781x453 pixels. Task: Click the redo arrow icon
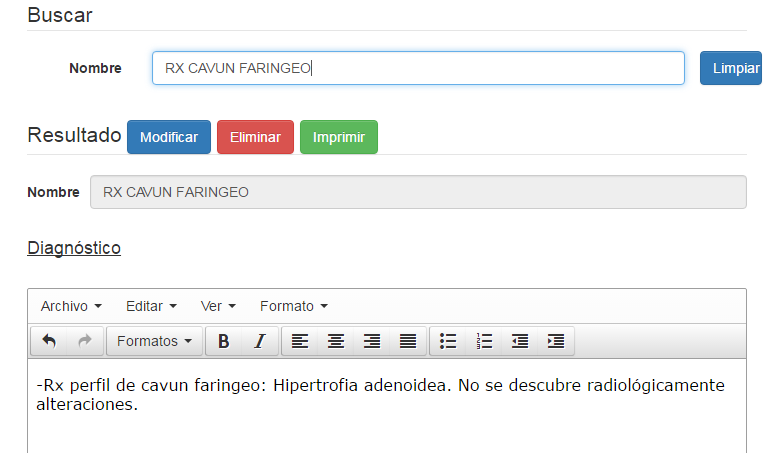click(x=84, y=341)
